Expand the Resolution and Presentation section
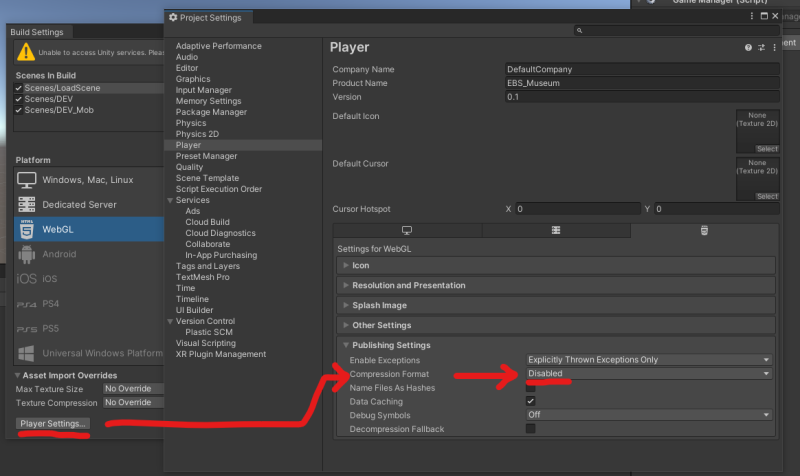The width and height of the screenshot is (800, 476). [x=408, y=285]
